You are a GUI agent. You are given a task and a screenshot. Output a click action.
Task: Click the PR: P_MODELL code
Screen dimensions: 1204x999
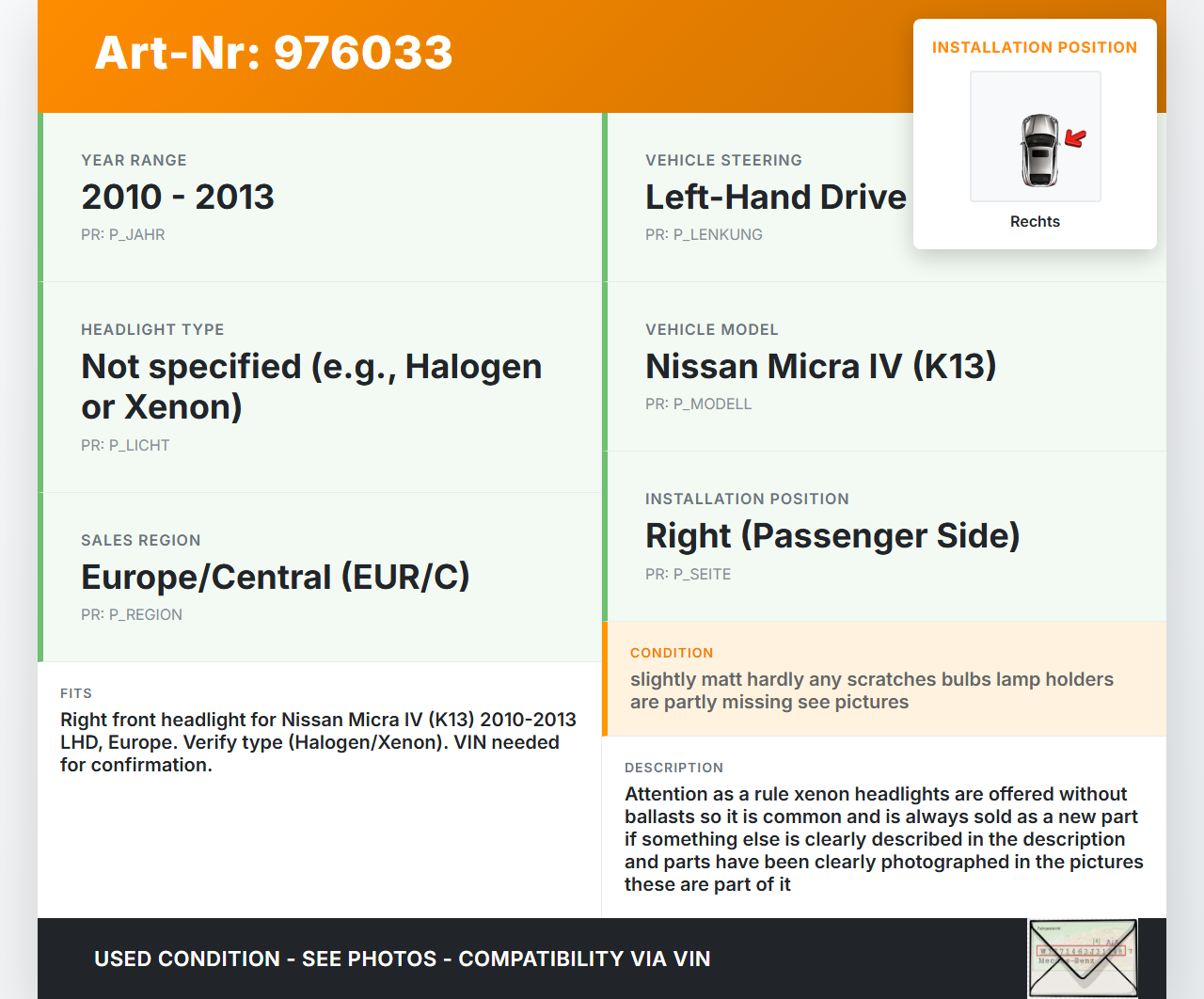coord(698,404)
